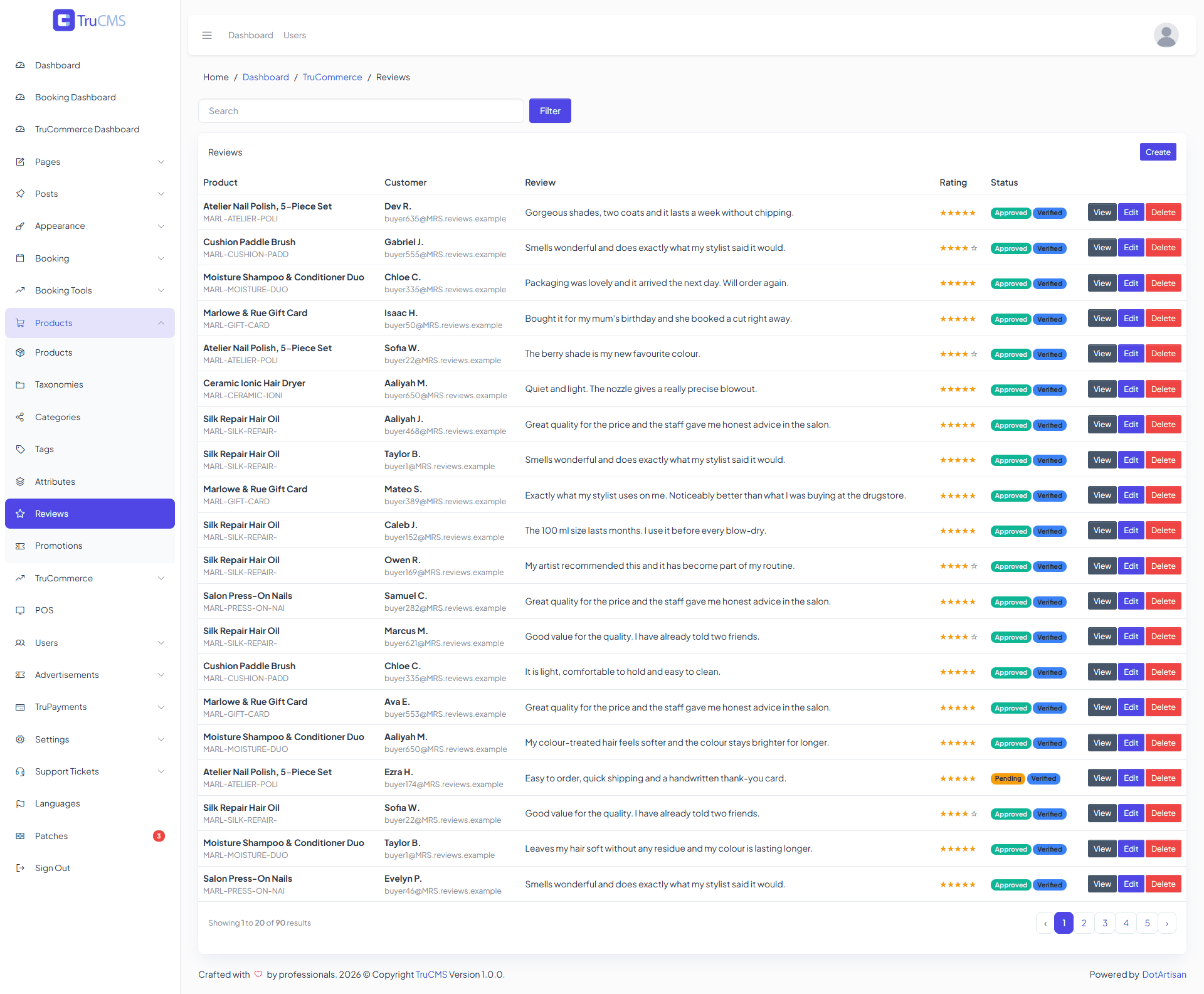The image size is (1204, 994).
Task: Collapse the Products sidebar section
Action: [x=90, y=323]
